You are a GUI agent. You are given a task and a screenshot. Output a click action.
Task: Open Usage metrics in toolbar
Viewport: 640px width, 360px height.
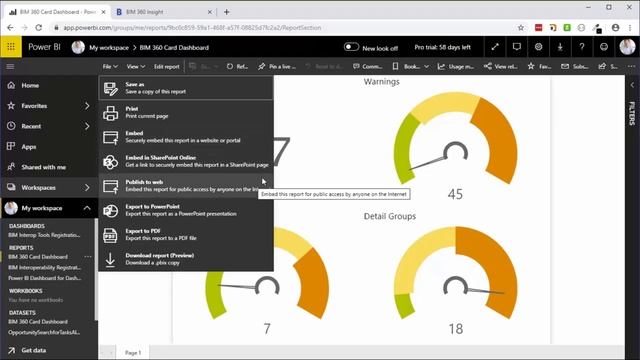[x=456, y=66]
